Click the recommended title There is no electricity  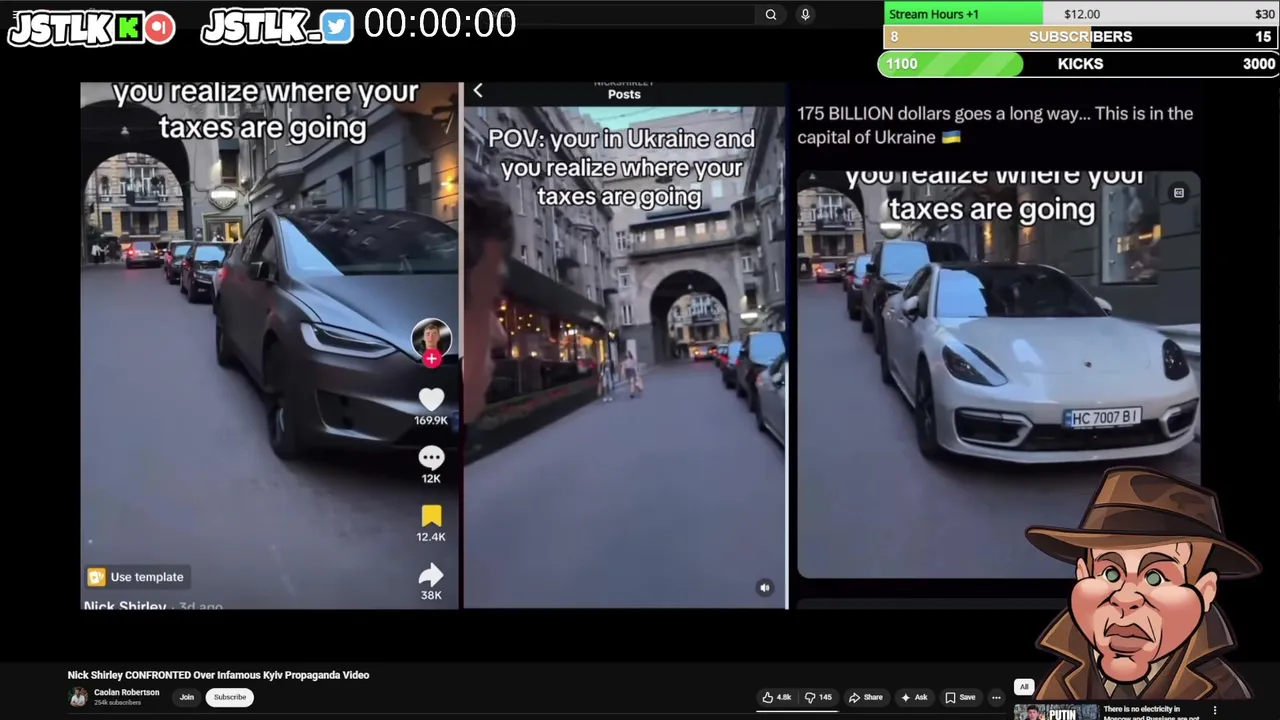click(x=1150, y=713)
